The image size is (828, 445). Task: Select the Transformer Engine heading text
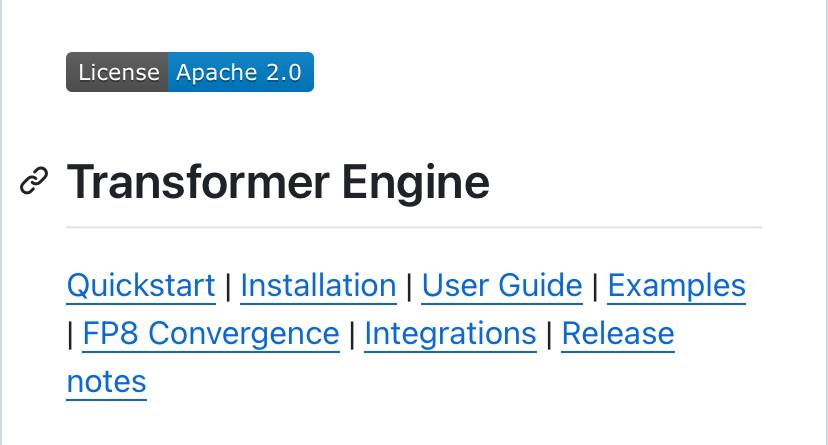278,182
